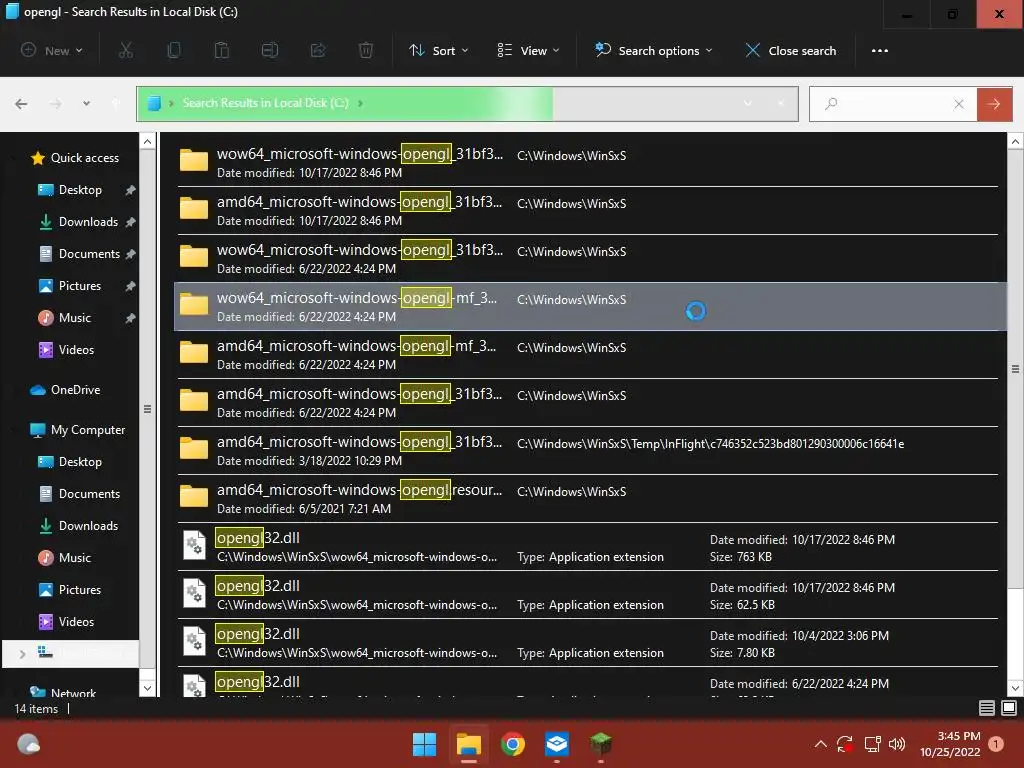Click inside the search box
The width and height of the screenshot is (1024, 768).
pos(891,104)
